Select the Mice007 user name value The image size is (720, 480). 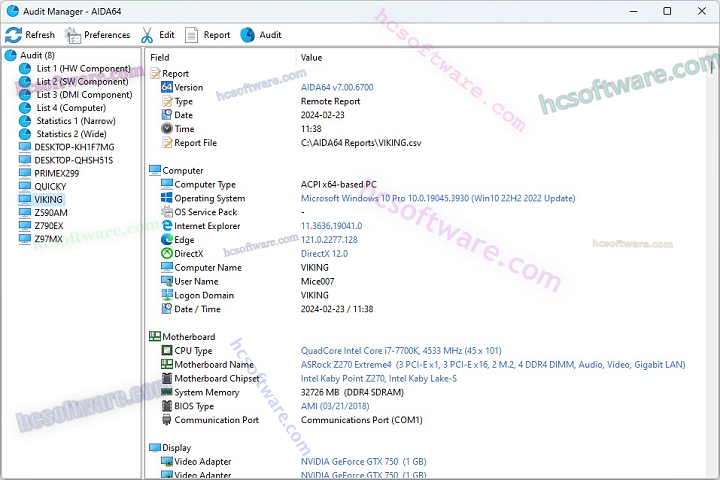317,281
